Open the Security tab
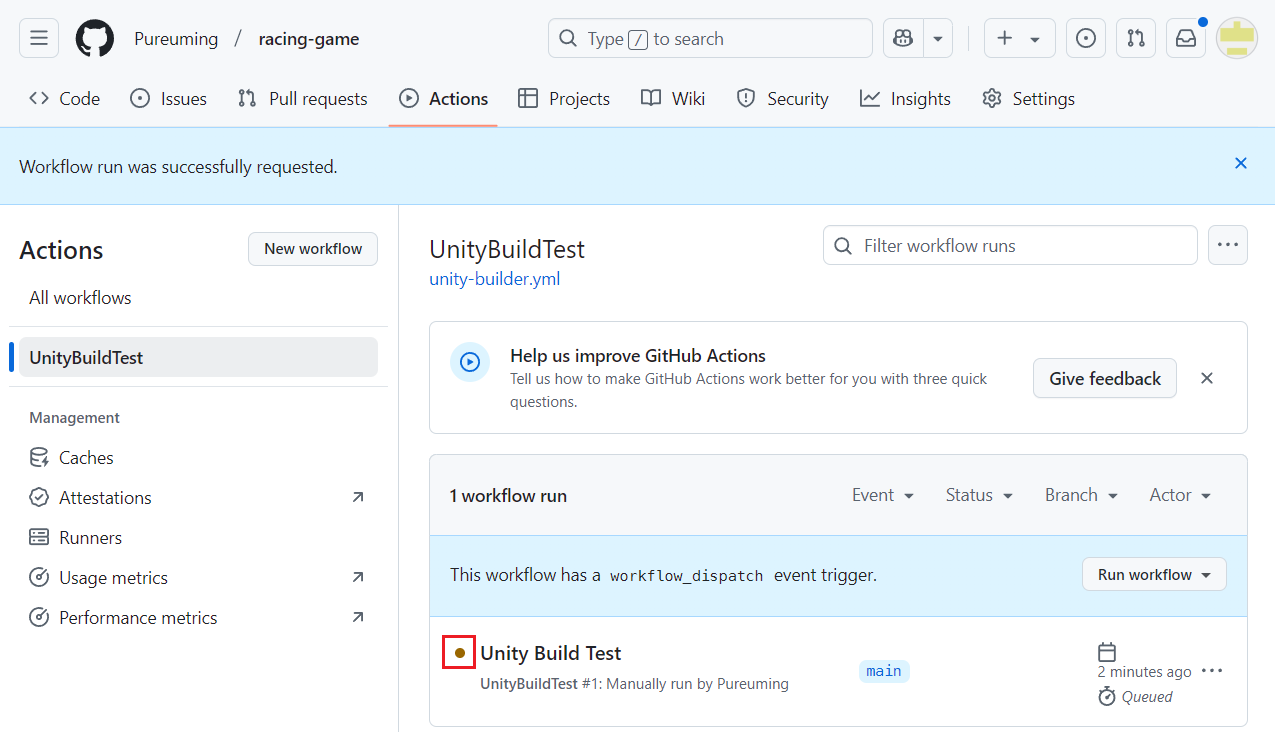The image size is (1275, 732). pyautogui.click(x=783, y=98)
